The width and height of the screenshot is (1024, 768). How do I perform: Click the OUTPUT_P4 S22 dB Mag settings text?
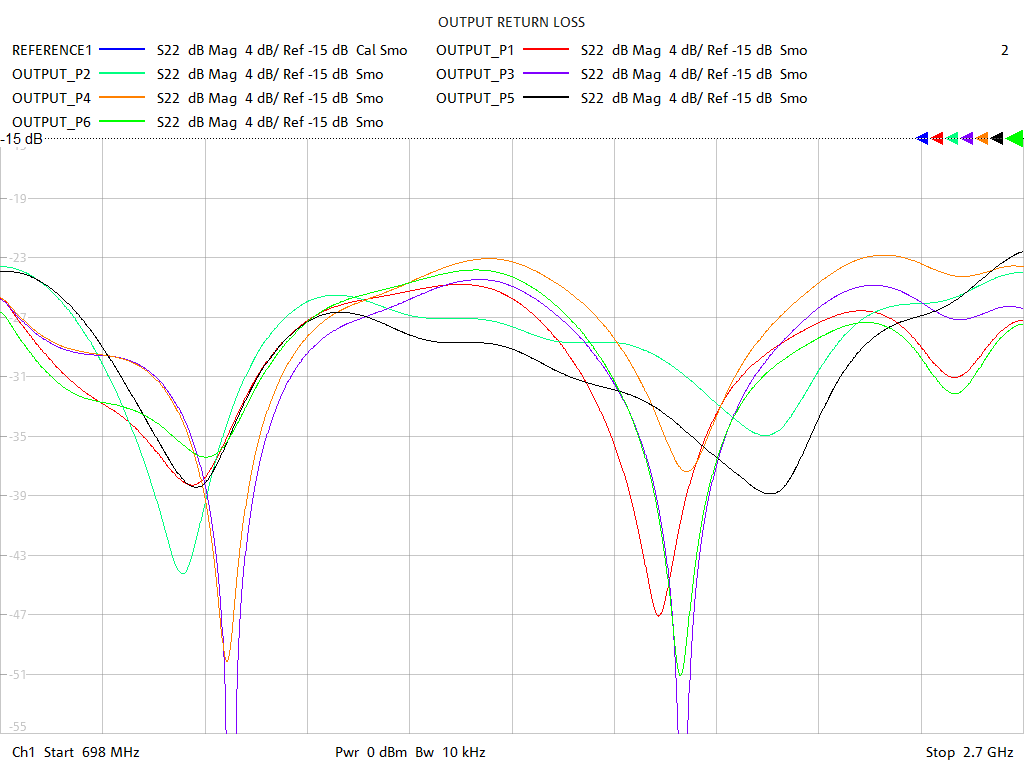(270, 99)
